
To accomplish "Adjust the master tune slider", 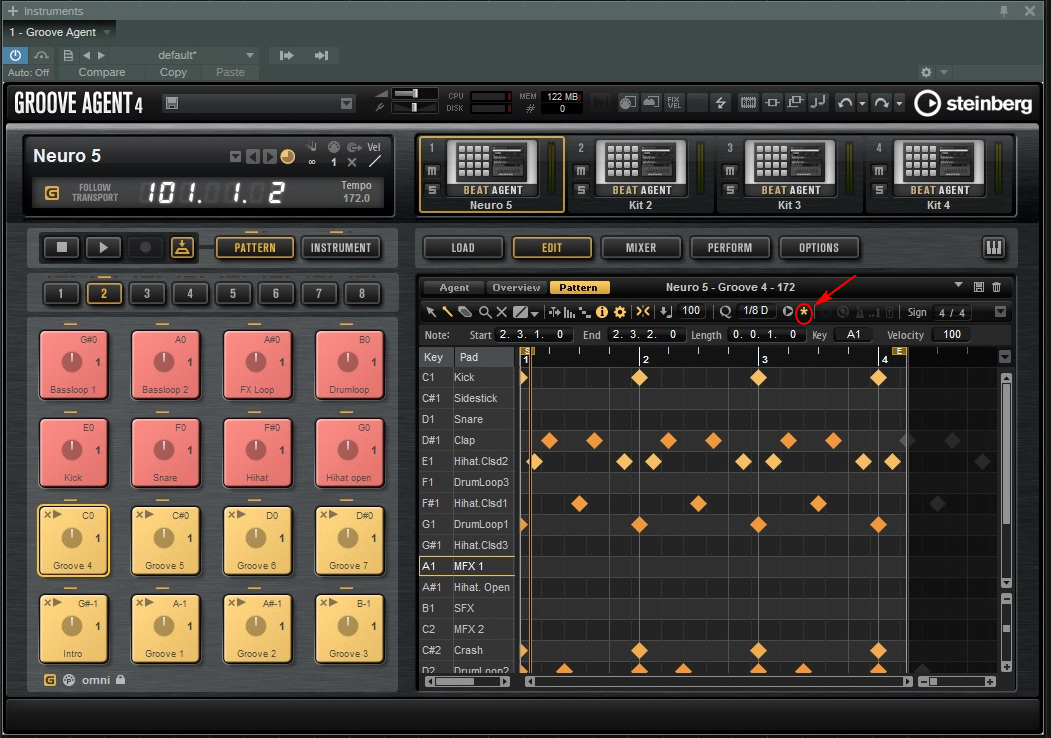I will pyautogui.click(x=414, y=107).
